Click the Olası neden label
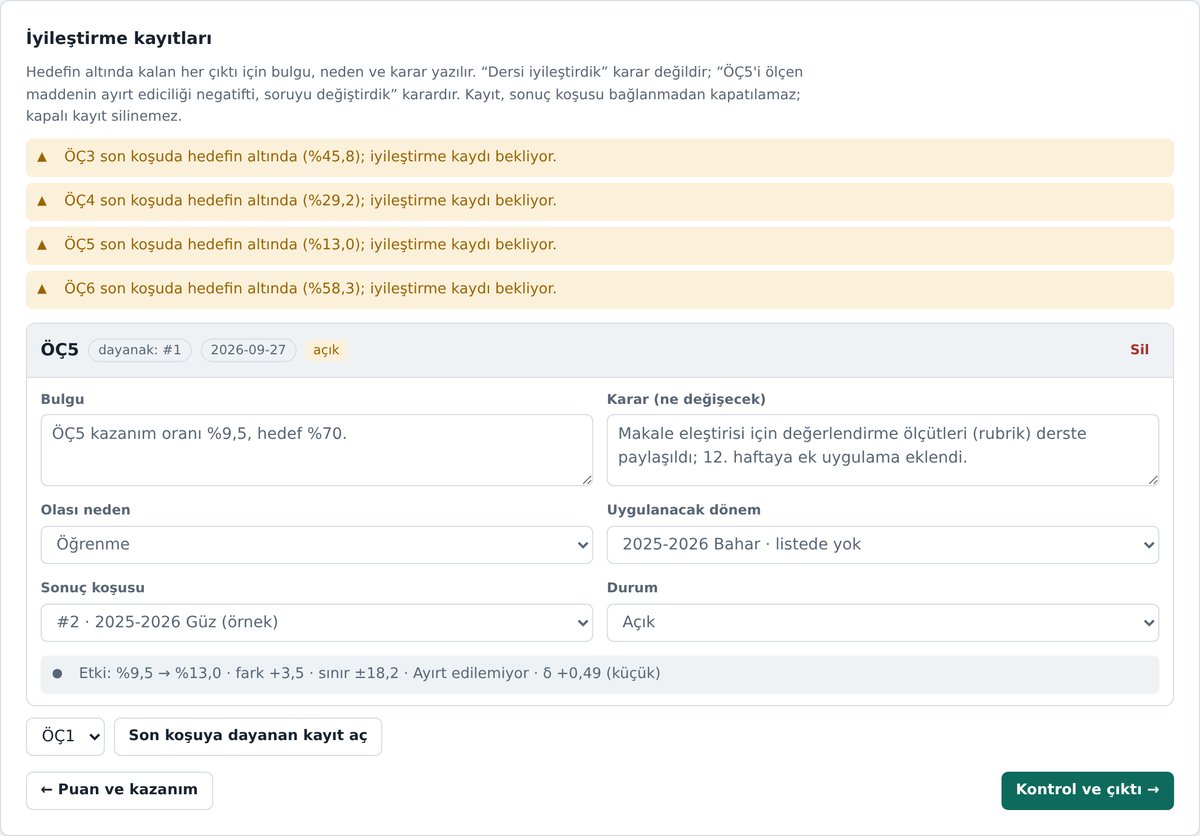Screen dimensions: 1200x836 pos(86,511)
